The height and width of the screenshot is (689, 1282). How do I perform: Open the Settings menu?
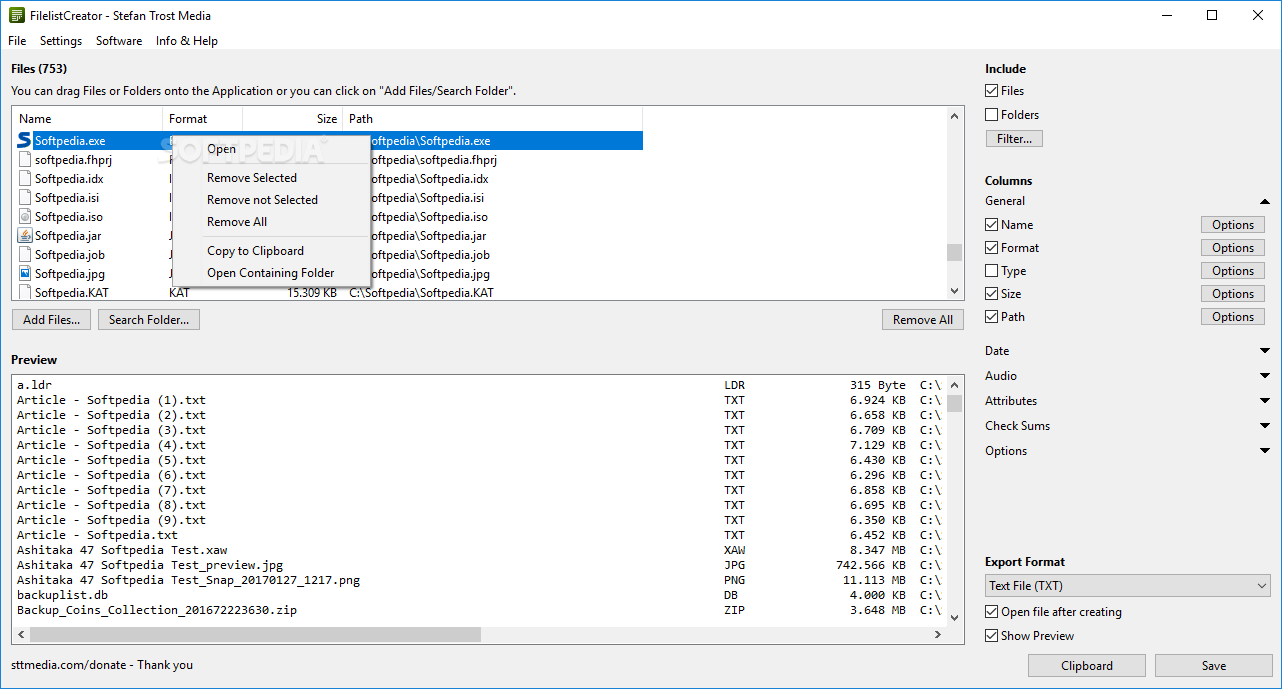[61, 41]
